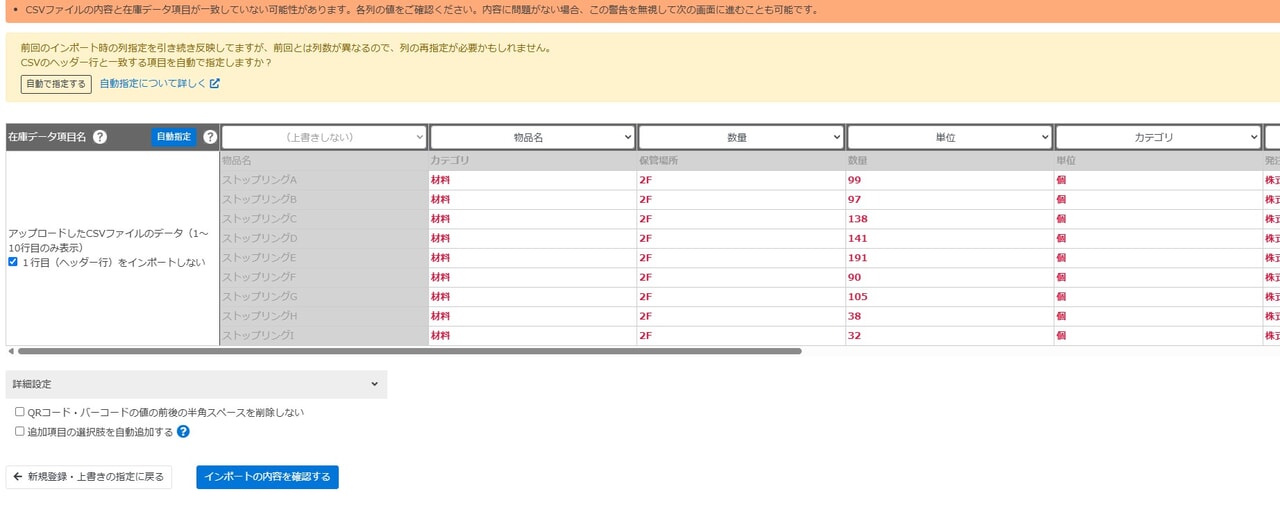Go back via 新規登録・上書きの指定に戻る
The image size is (1280, 512).
(89, 477)
